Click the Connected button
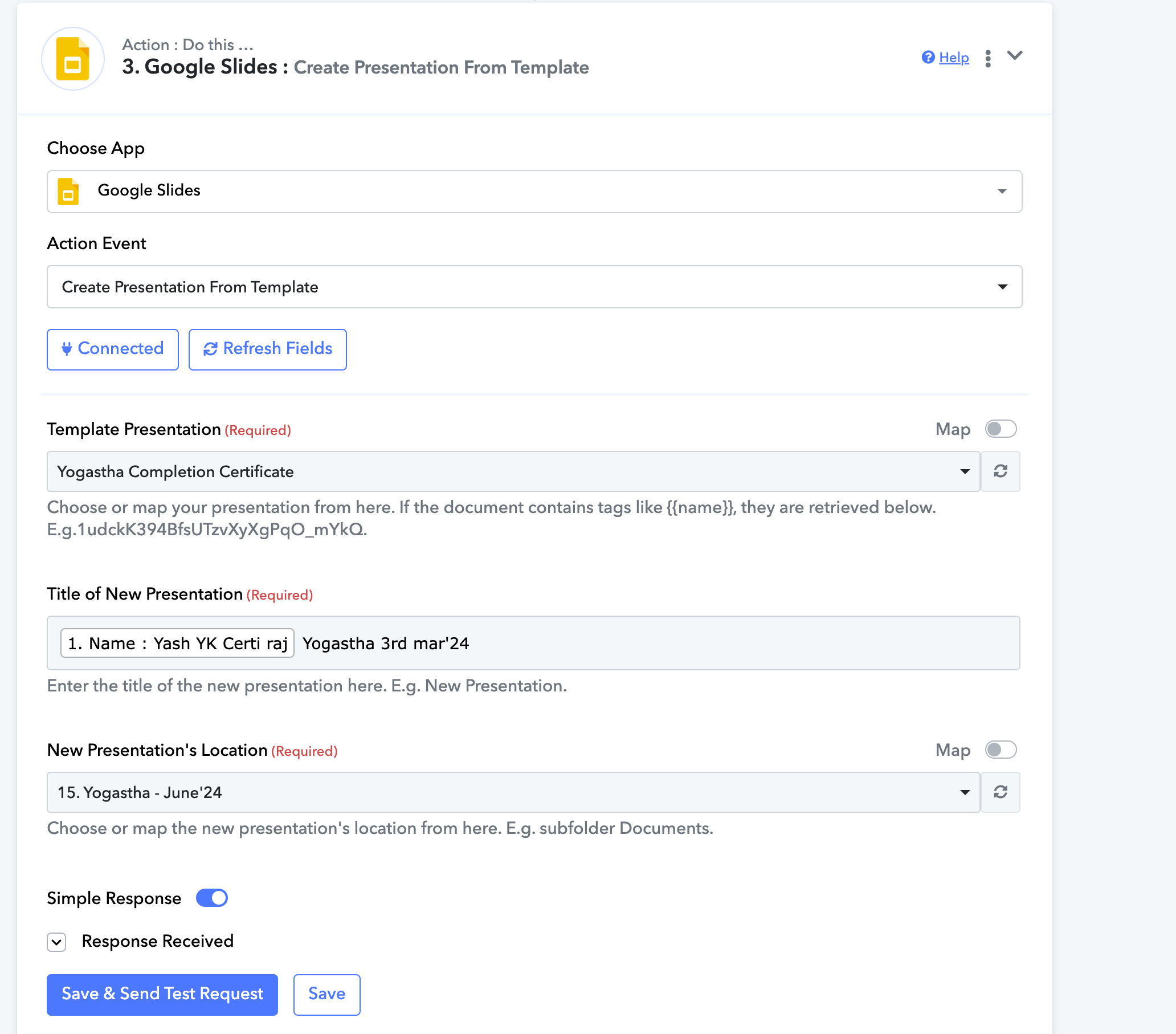This screenshot has width=1176, height=1034. pos(113,349)
